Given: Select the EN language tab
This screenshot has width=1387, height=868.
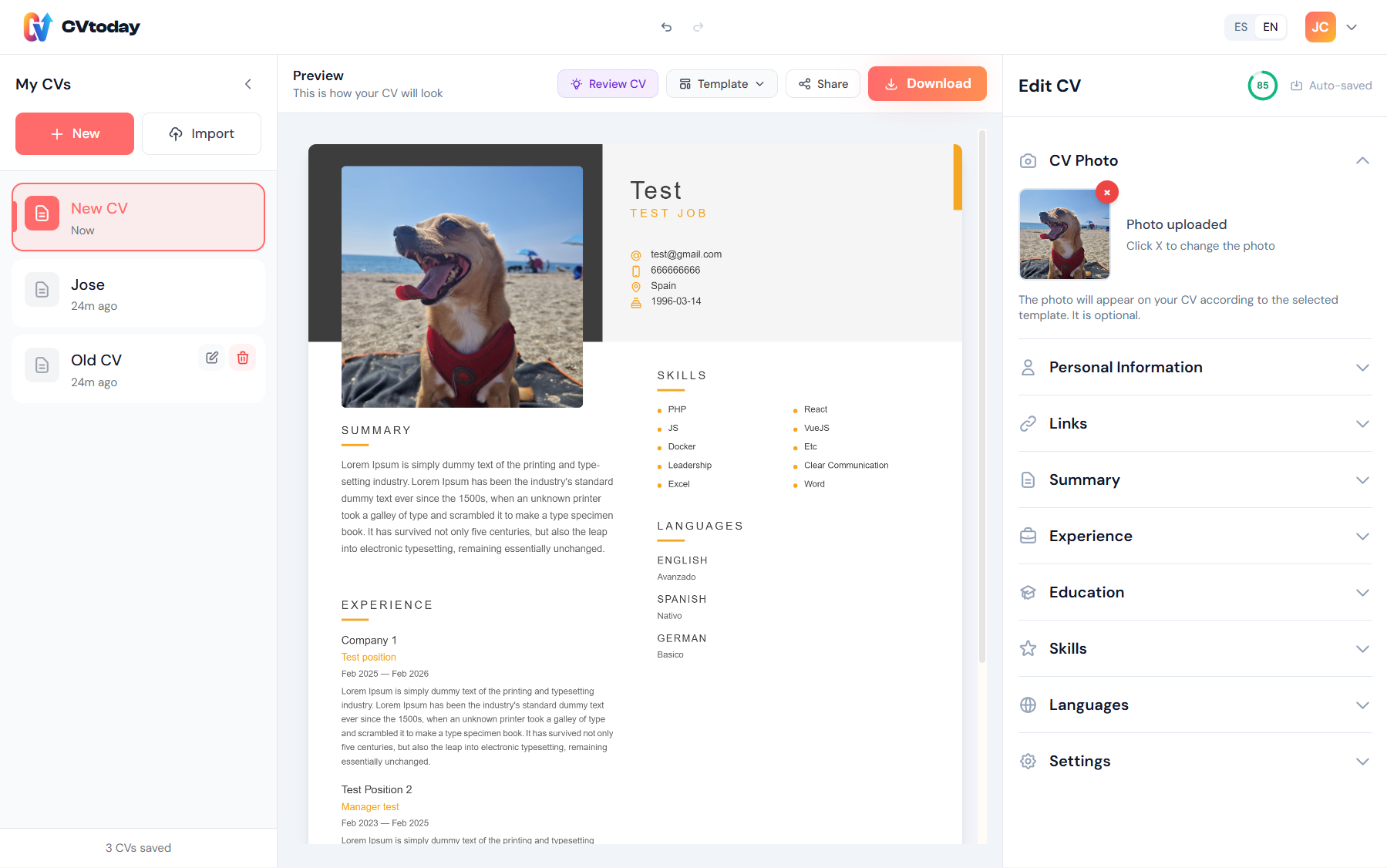Looking at the screenshot, I should [1270, 27].
